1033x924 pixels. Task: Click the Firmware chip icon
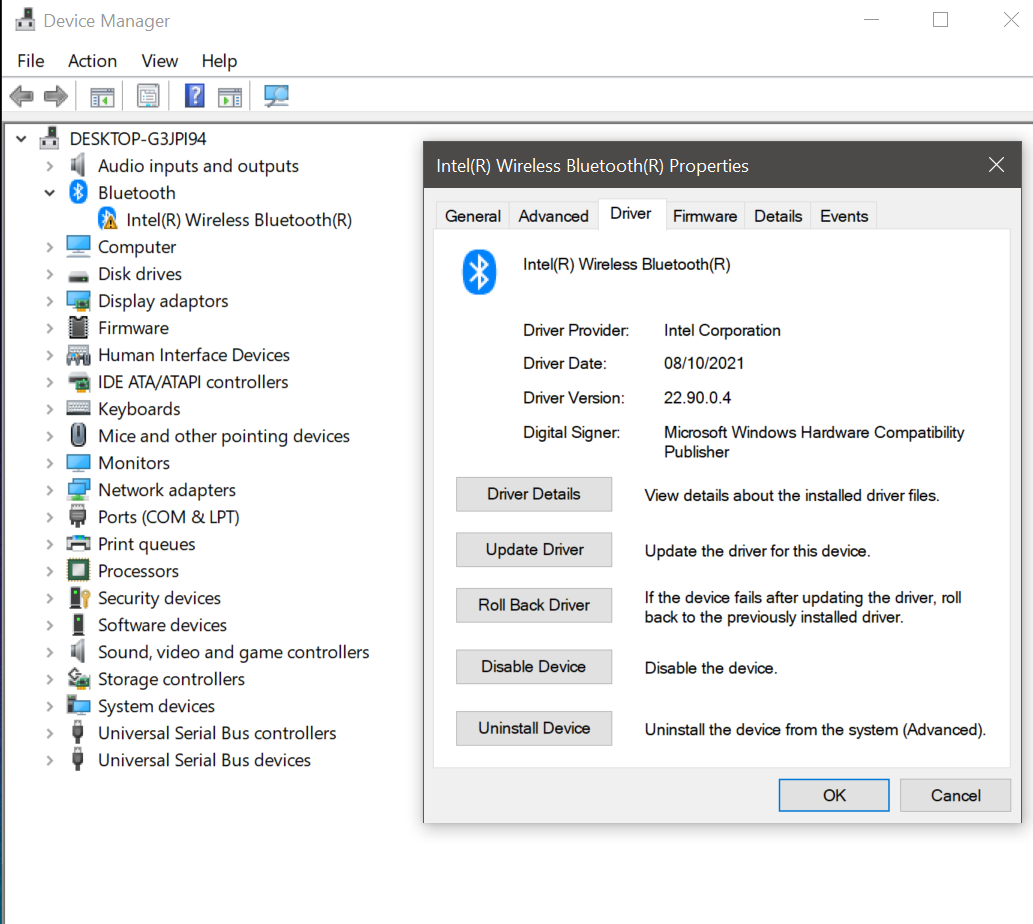point(78,327)
